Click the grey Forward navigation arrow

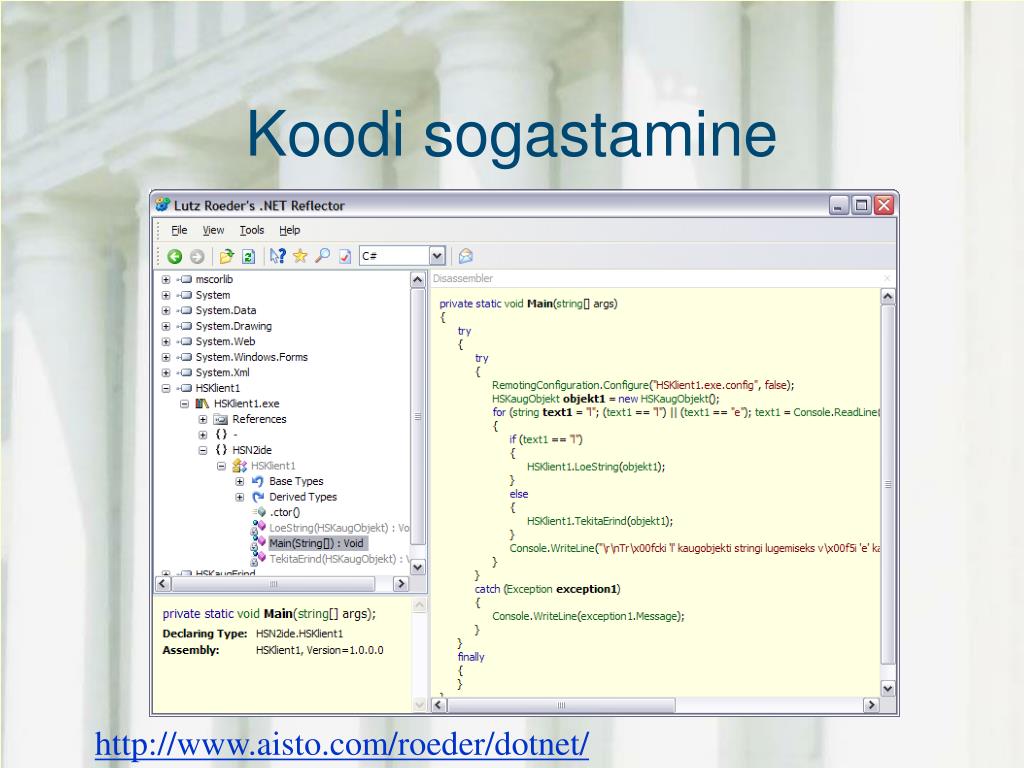pyautogui.click(x=197, y=257)
